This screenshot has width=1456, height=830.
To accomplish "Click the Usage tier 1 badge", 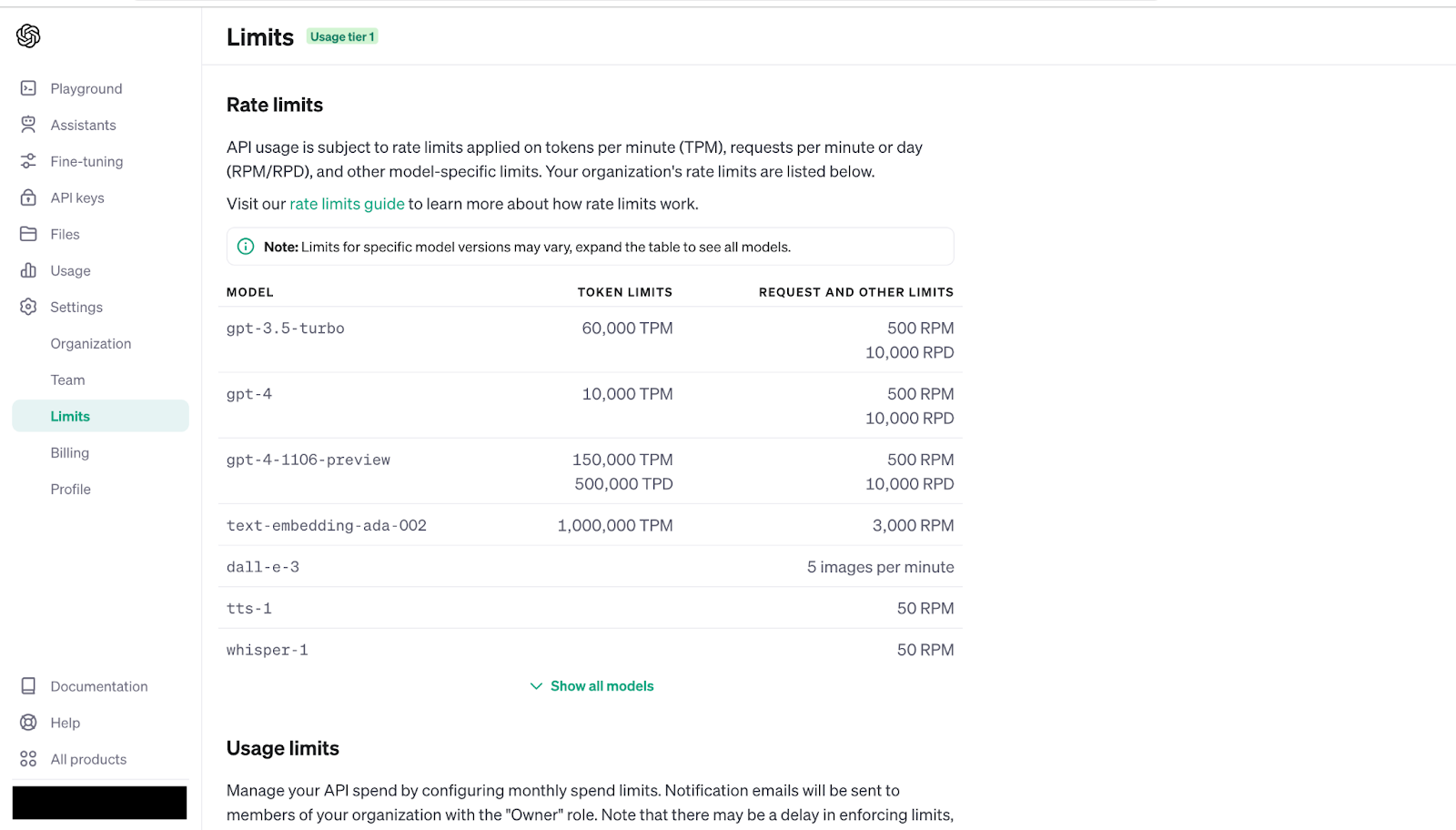I will pyautogui.click(x=342, y=36).
